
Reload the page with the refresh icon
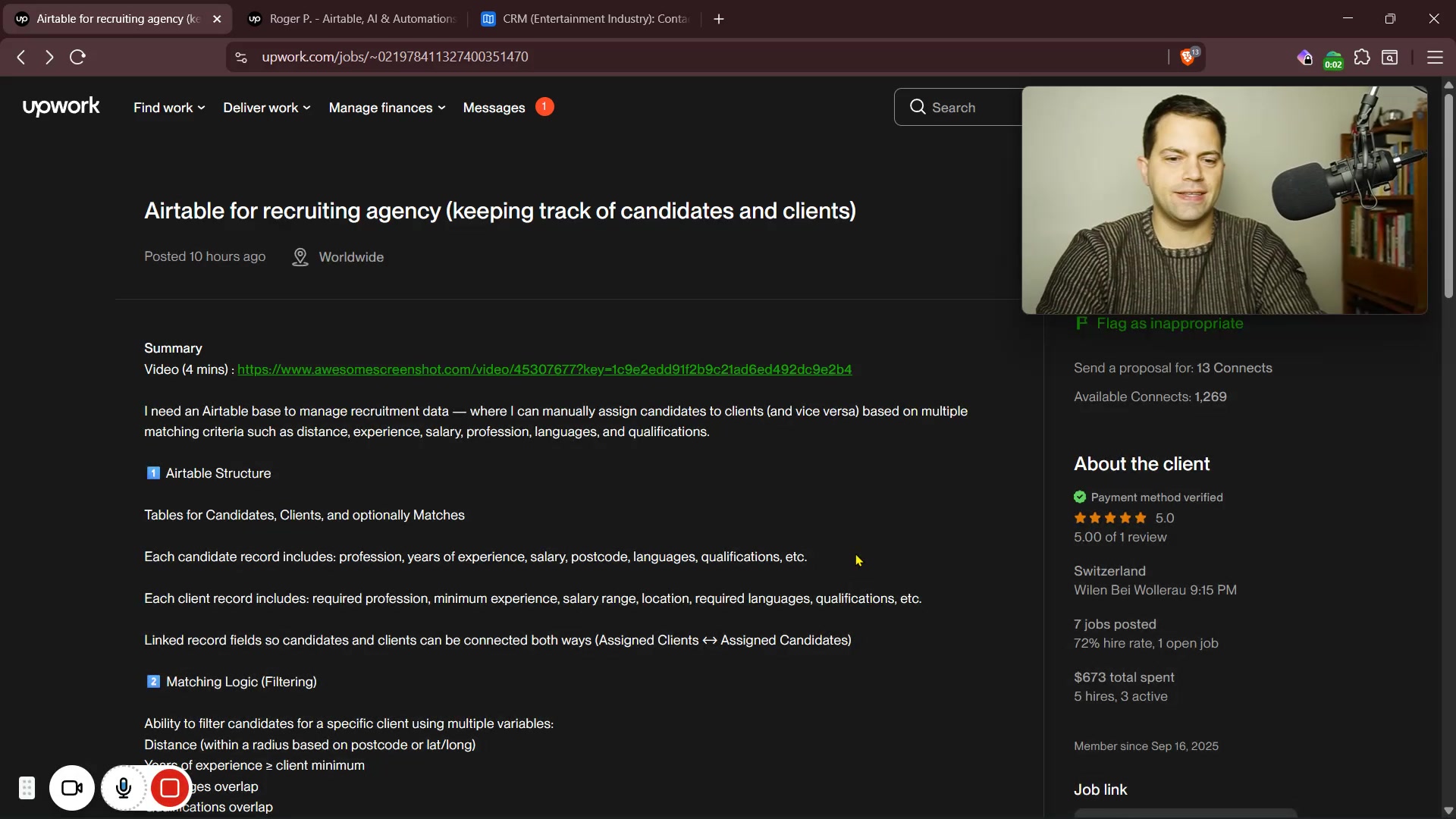(78, 58)
